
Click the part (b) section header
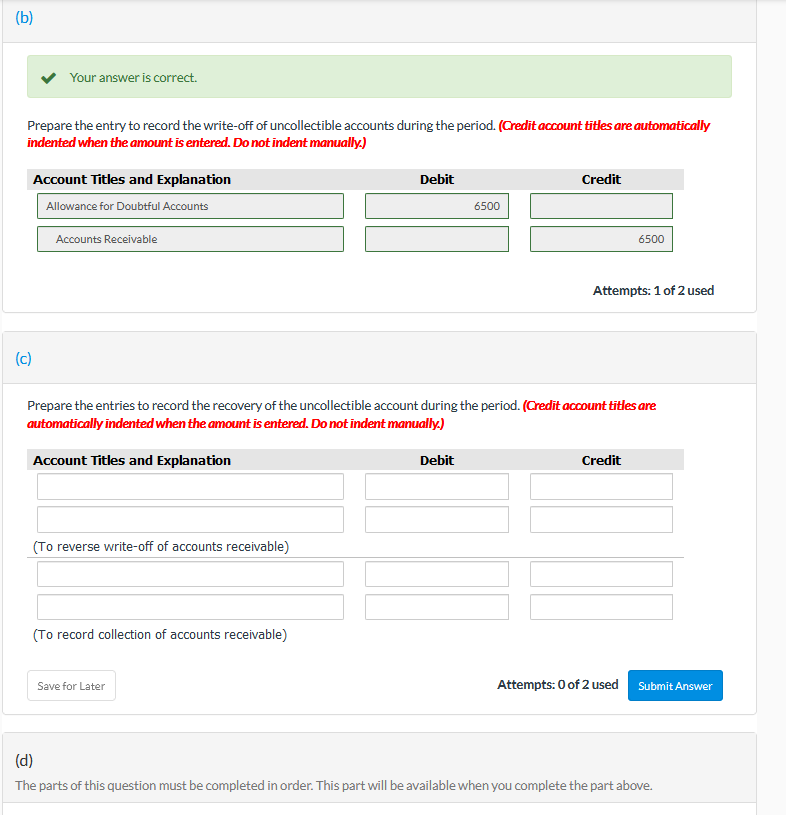[x=24, y=17]
